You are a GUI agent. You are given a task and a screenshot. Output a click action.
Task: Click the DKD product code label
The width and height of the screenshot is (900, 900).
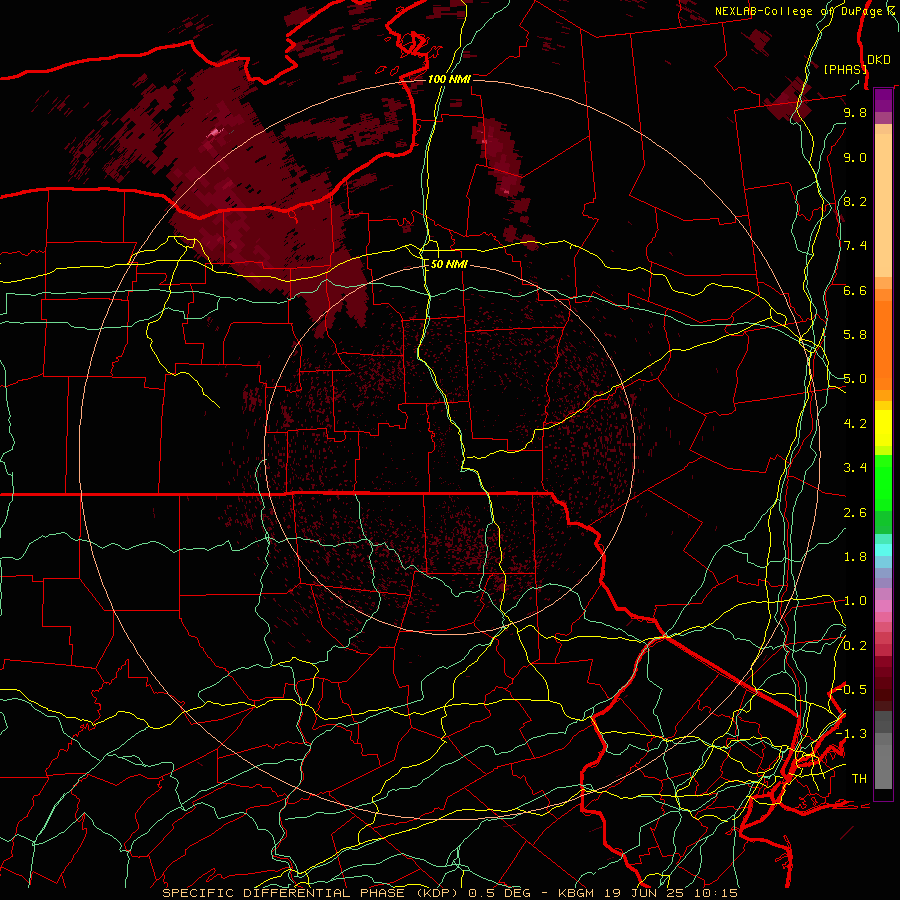pyautogui.click(x=879, y=60)
